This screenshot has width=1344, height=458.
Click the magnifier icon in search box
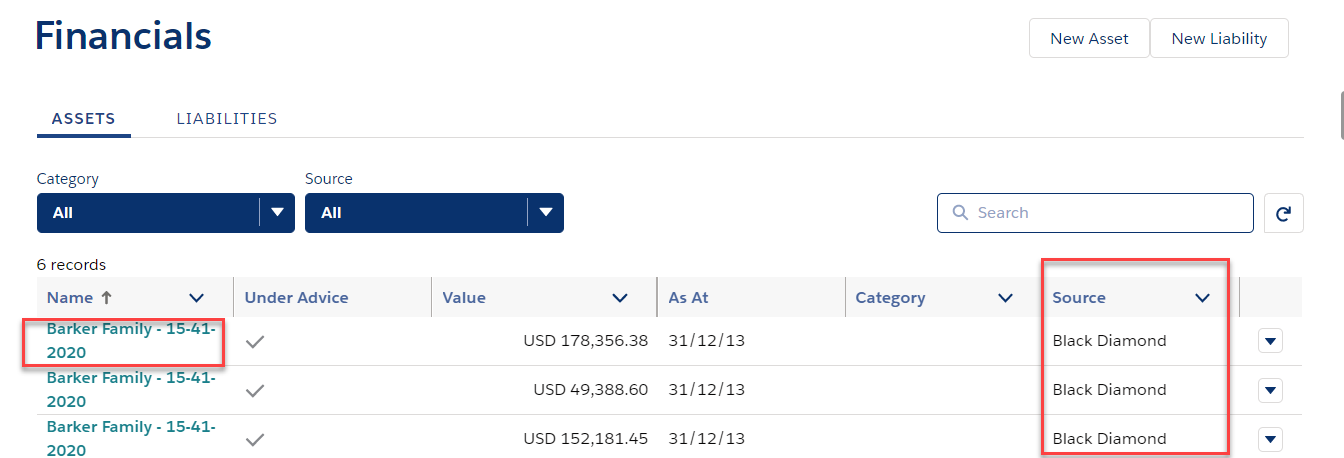[x=960, y=213]
